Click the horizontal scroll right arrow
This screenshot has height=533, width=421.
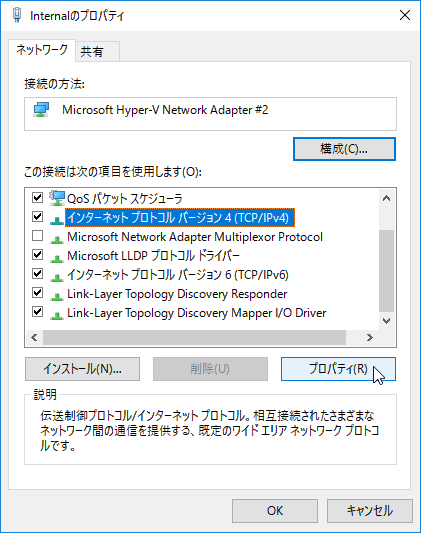pos(370,338)
